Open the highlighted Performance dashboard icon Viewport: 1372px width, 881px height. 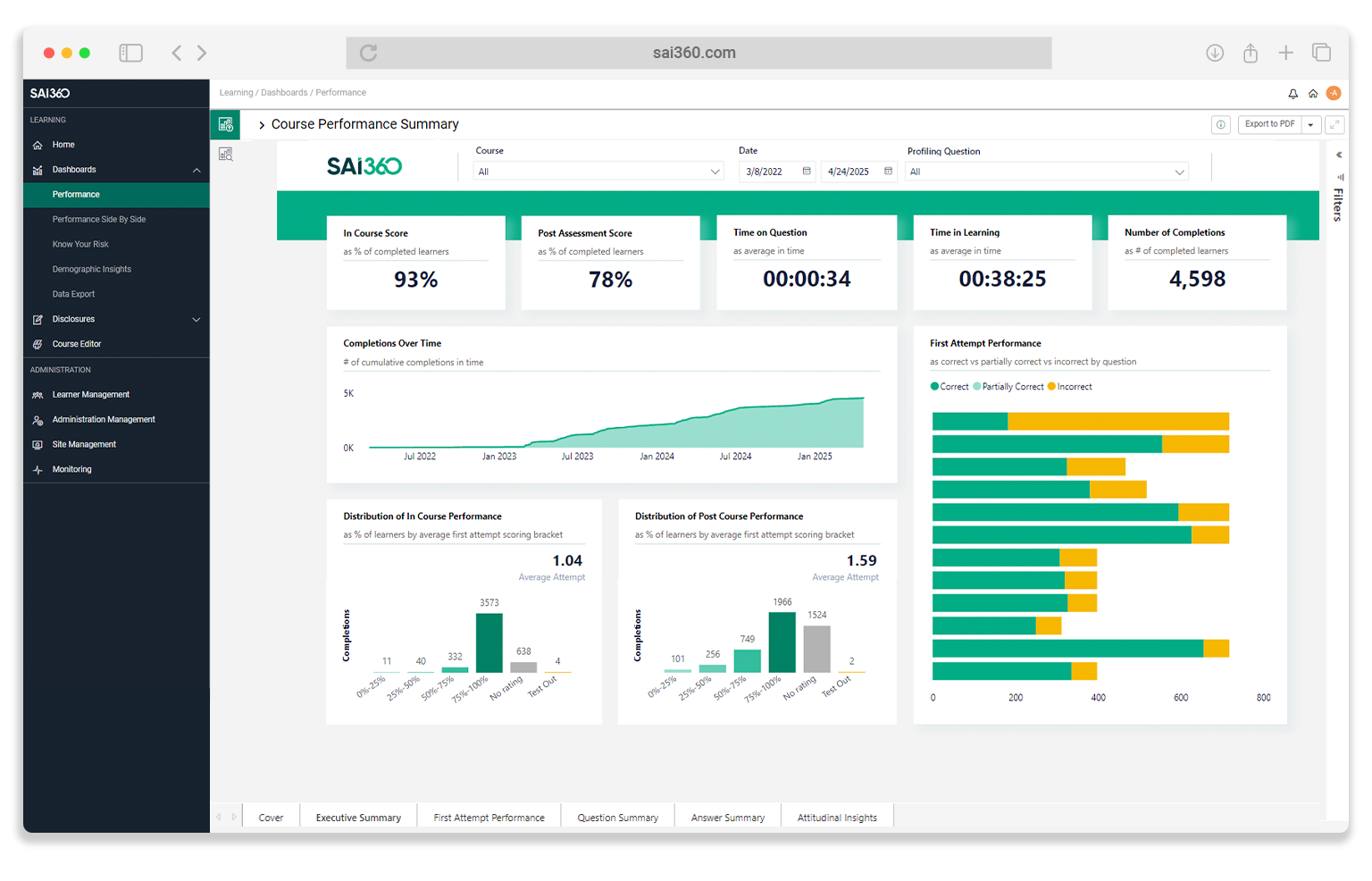[x=225, y=124]
